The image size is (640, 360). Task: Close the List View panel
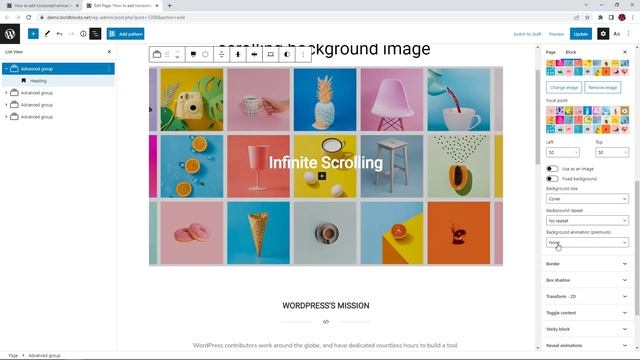[109, 52]
